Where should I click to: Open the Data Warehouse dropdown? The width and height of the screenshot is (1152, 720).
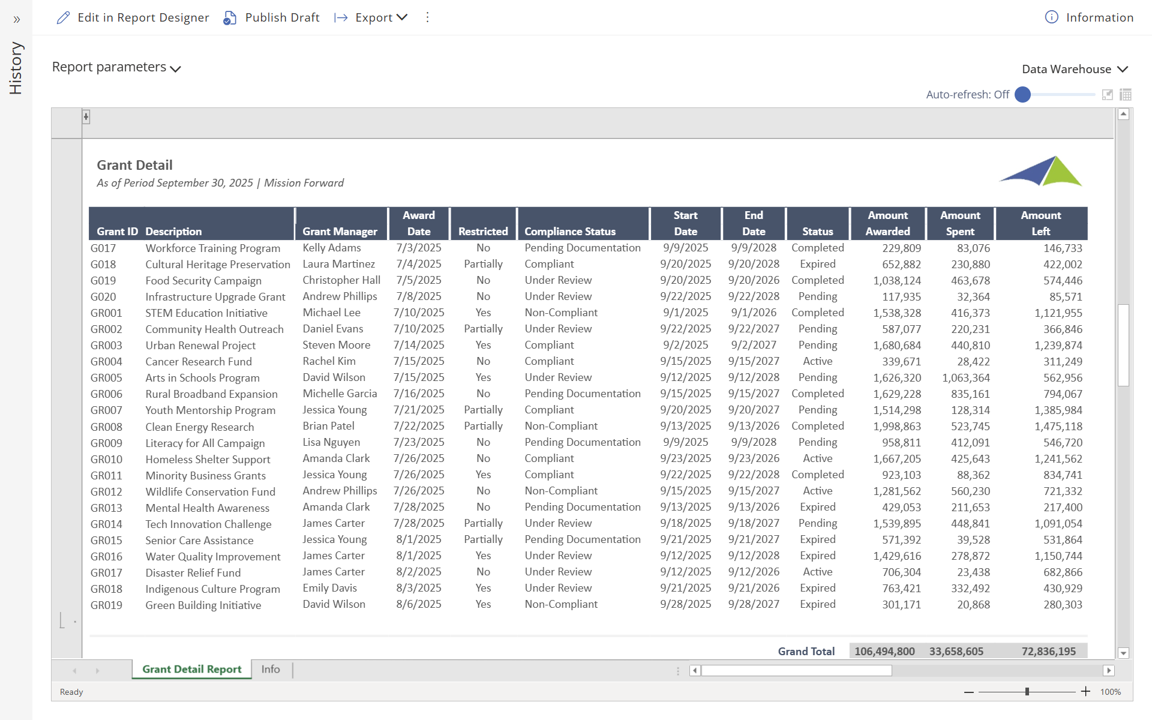coord(1074,69)
